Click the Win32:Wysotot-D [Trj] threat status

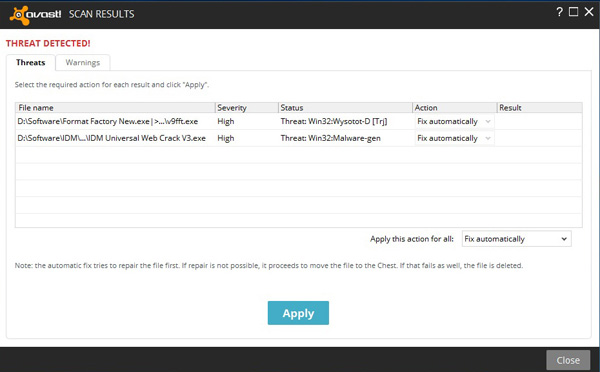pyautogui.click(x=334, y=121)
